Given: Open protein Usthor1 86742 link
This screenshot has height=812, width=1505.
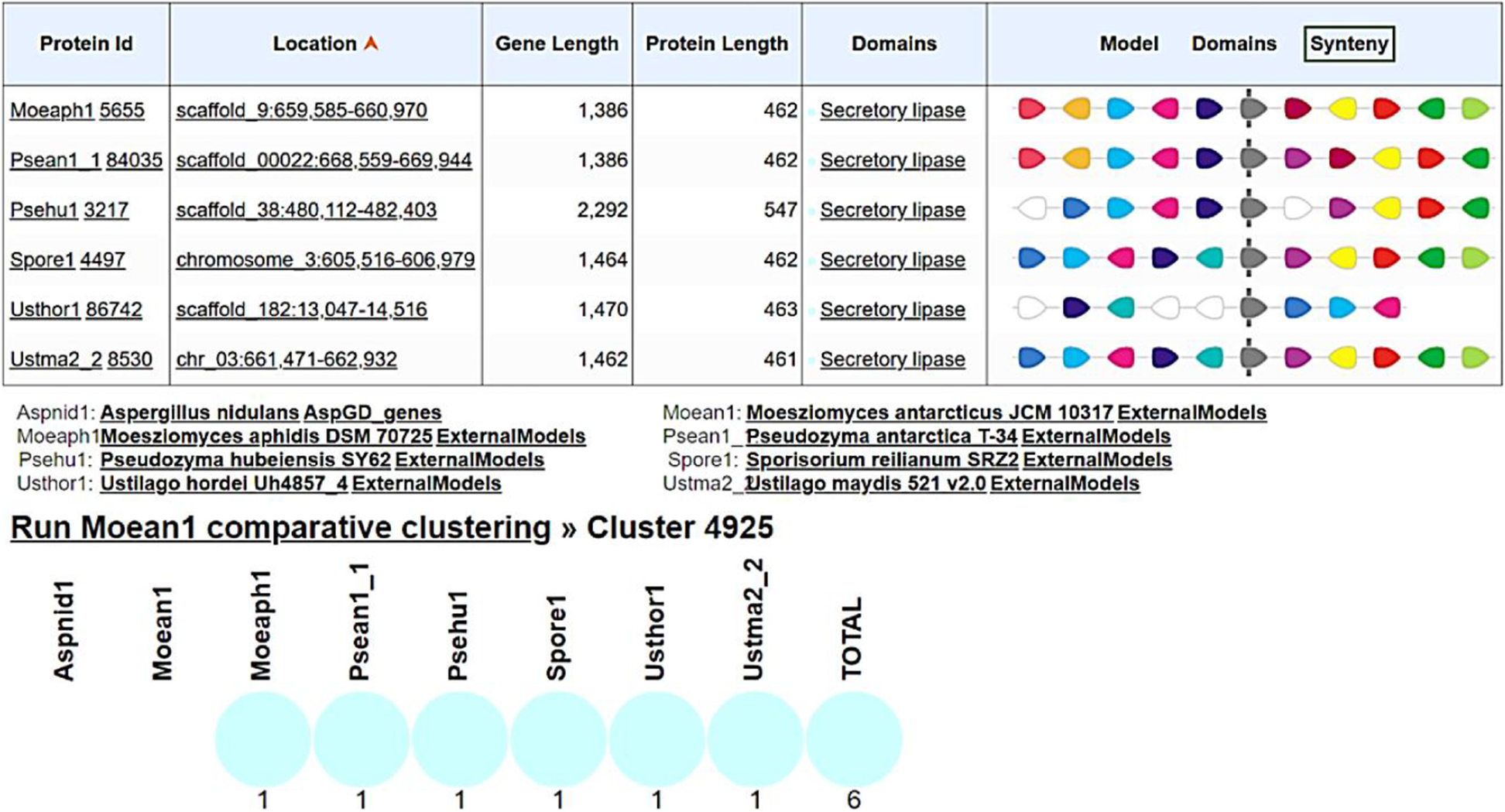Looking at the screenshot, I should click(x=76, y=310).
